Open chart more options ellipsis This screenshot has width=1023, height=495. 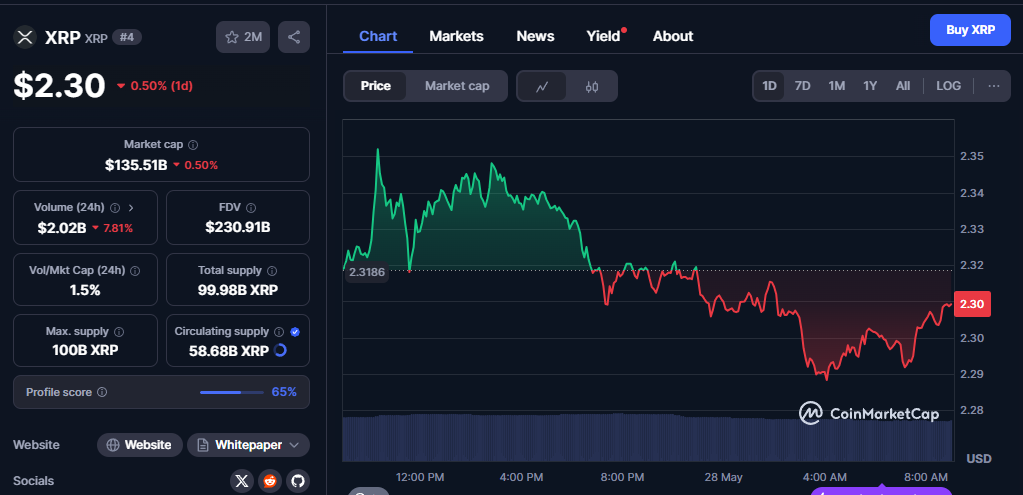coord(994,86)
